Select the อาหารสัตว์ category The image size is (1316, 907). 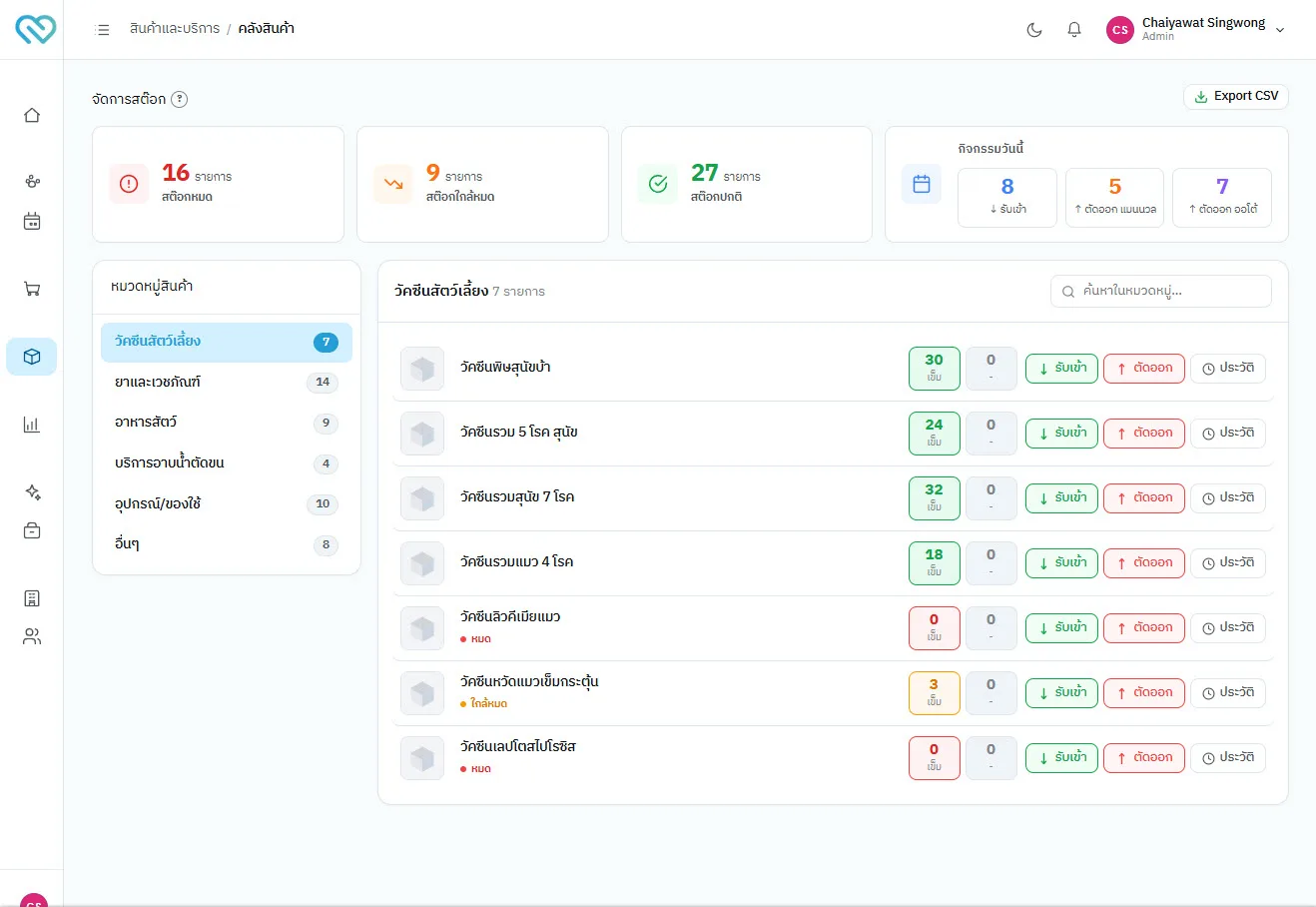tap(227, 423)
